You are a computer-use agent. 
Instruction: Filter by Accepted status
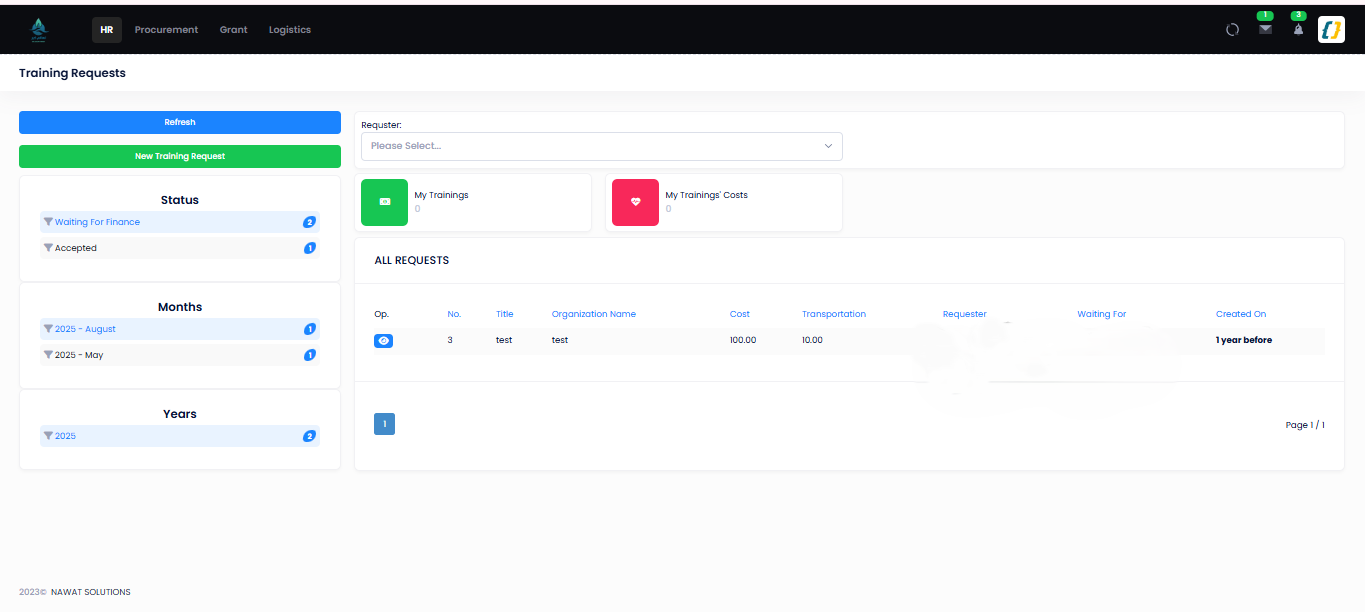[x=180, y=248]
